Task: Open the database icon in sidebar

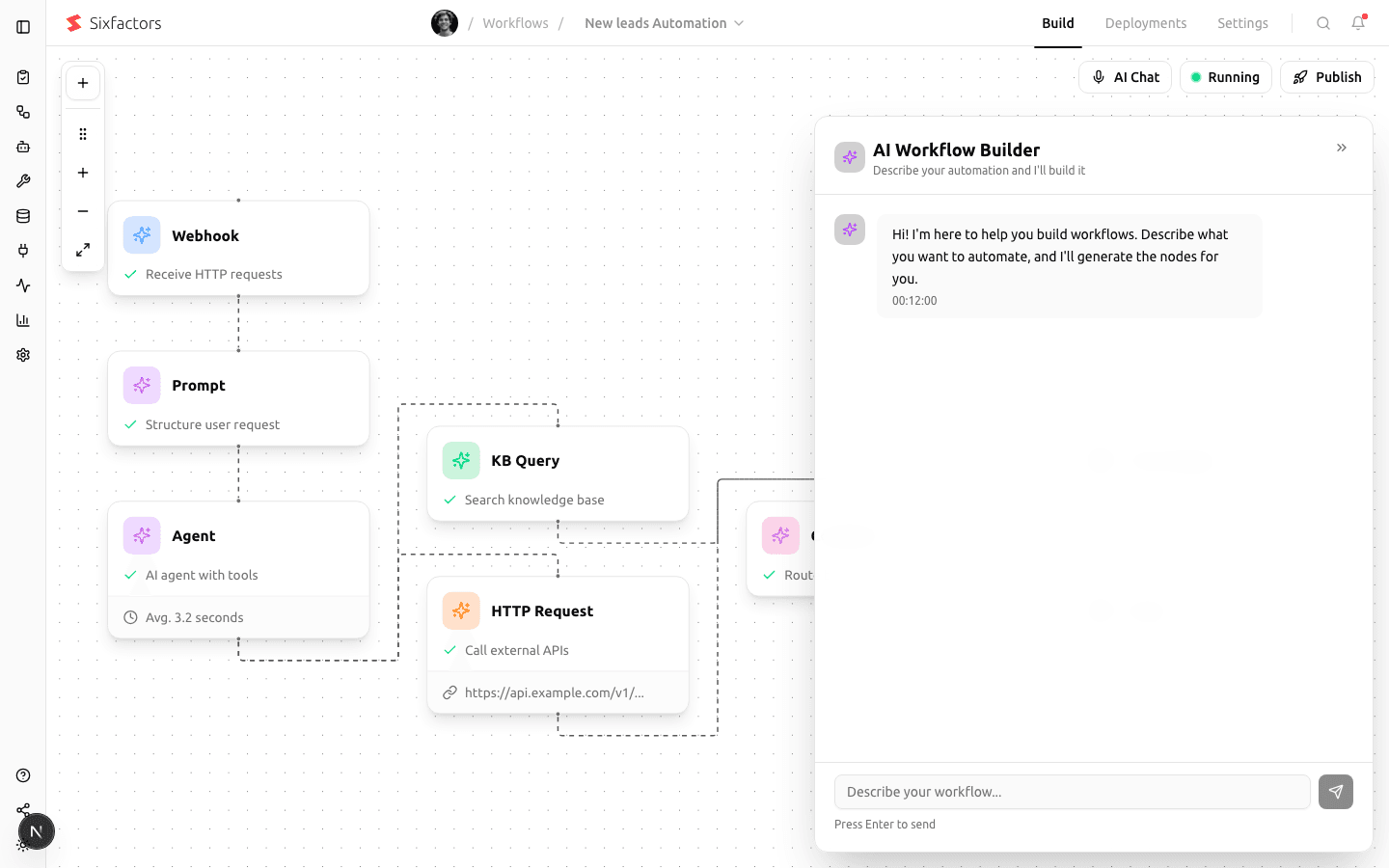Action: pos(23,216)
